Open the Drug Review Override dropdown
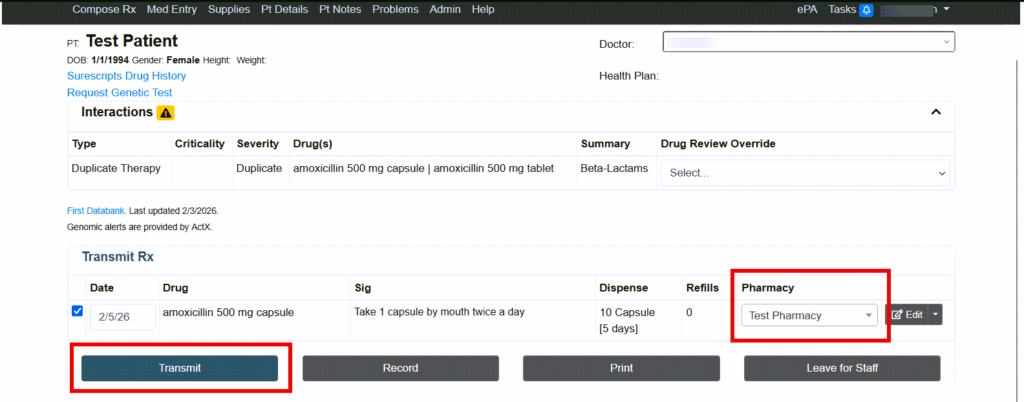The image size is (1024, 402). (x=804, y=173)
